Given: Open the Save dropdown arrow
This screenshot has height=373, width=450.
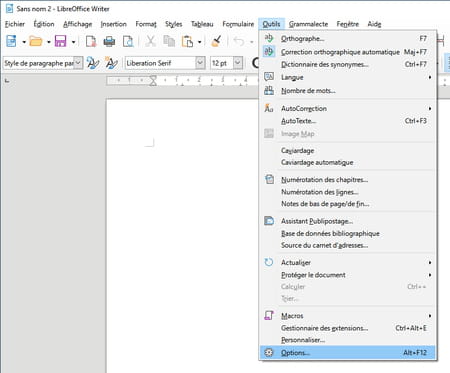Looking at the screenshot, I should pos(73,42).
